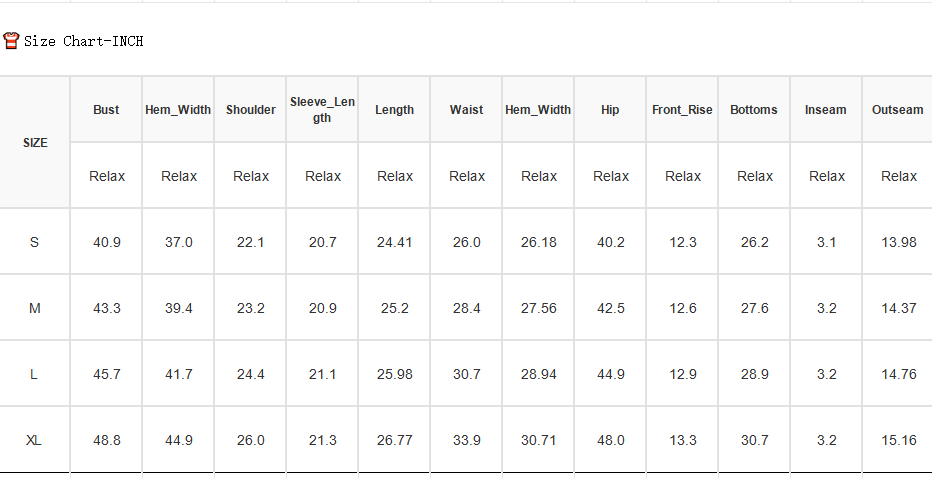Image resolution: width=932 pixels, height=478 pixels.
Task: Click the Sleeve_Length column header
Action: pos(322,109)
